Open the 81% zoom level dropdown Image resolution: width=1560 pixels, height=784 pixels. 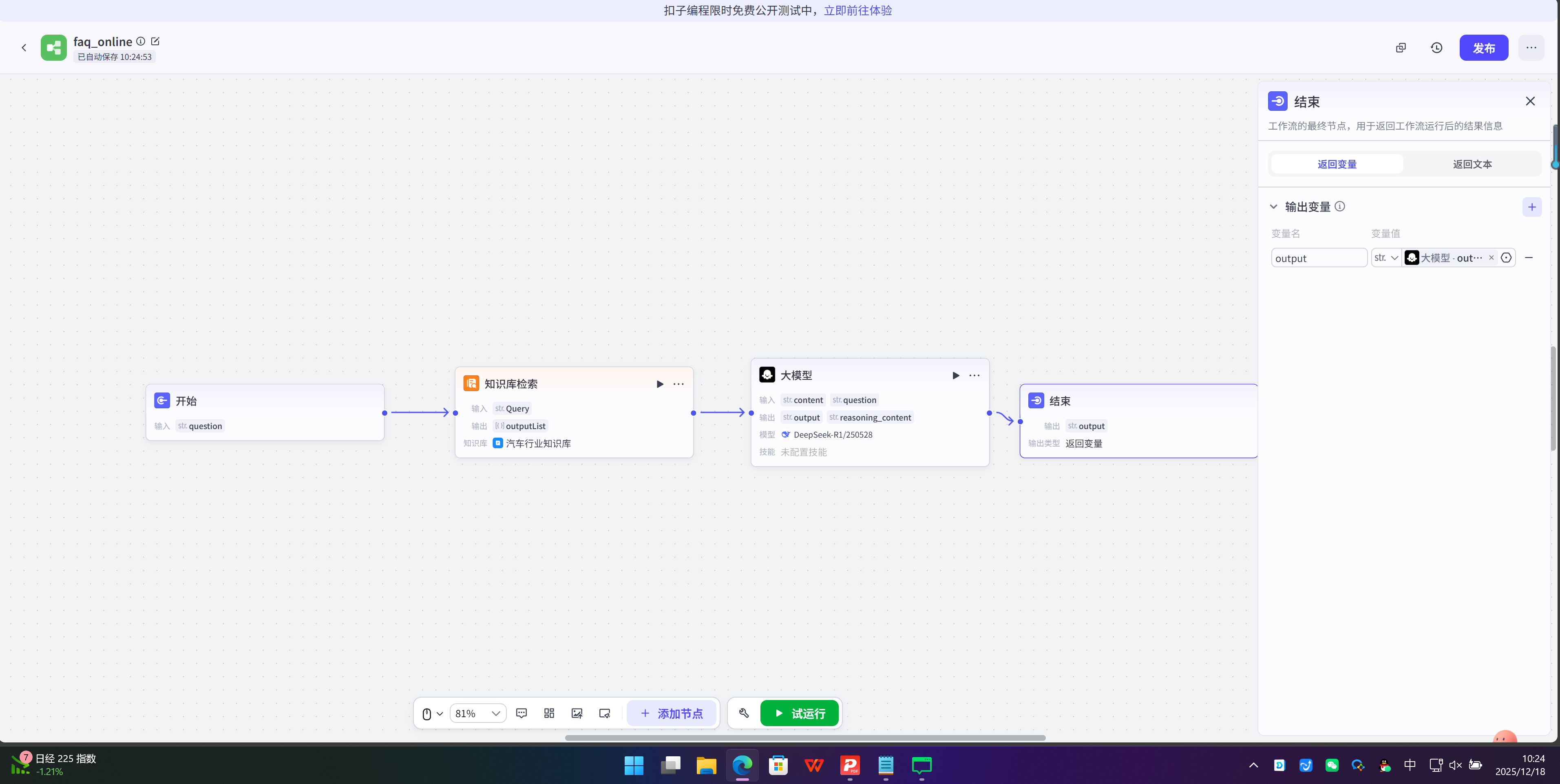click(x=478, y=713)
